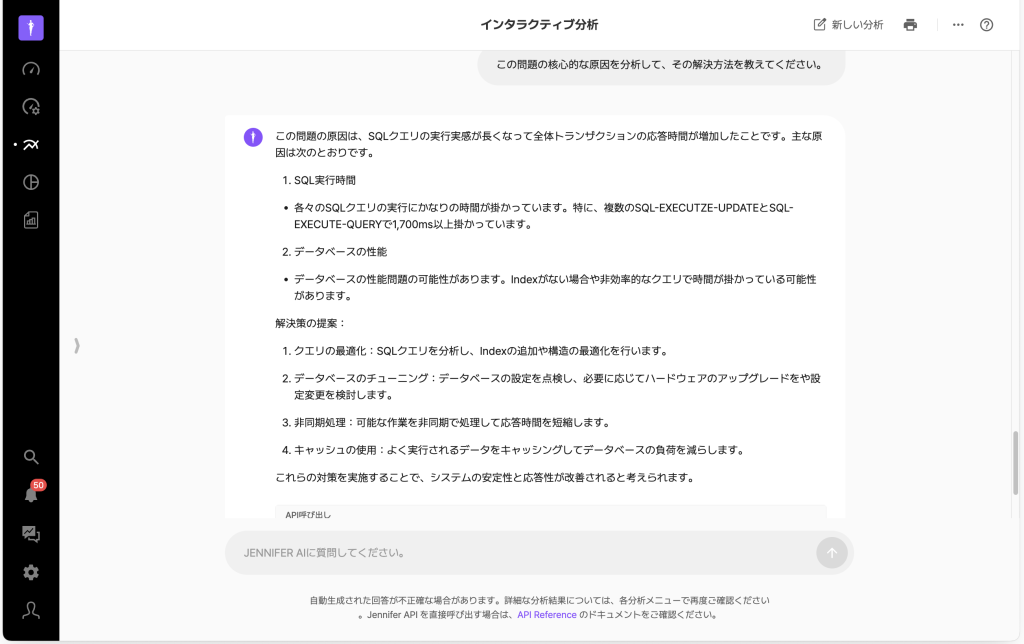Click the search magnifier icon in sidebar
The image size is (1024, 644).
(31, 457)
